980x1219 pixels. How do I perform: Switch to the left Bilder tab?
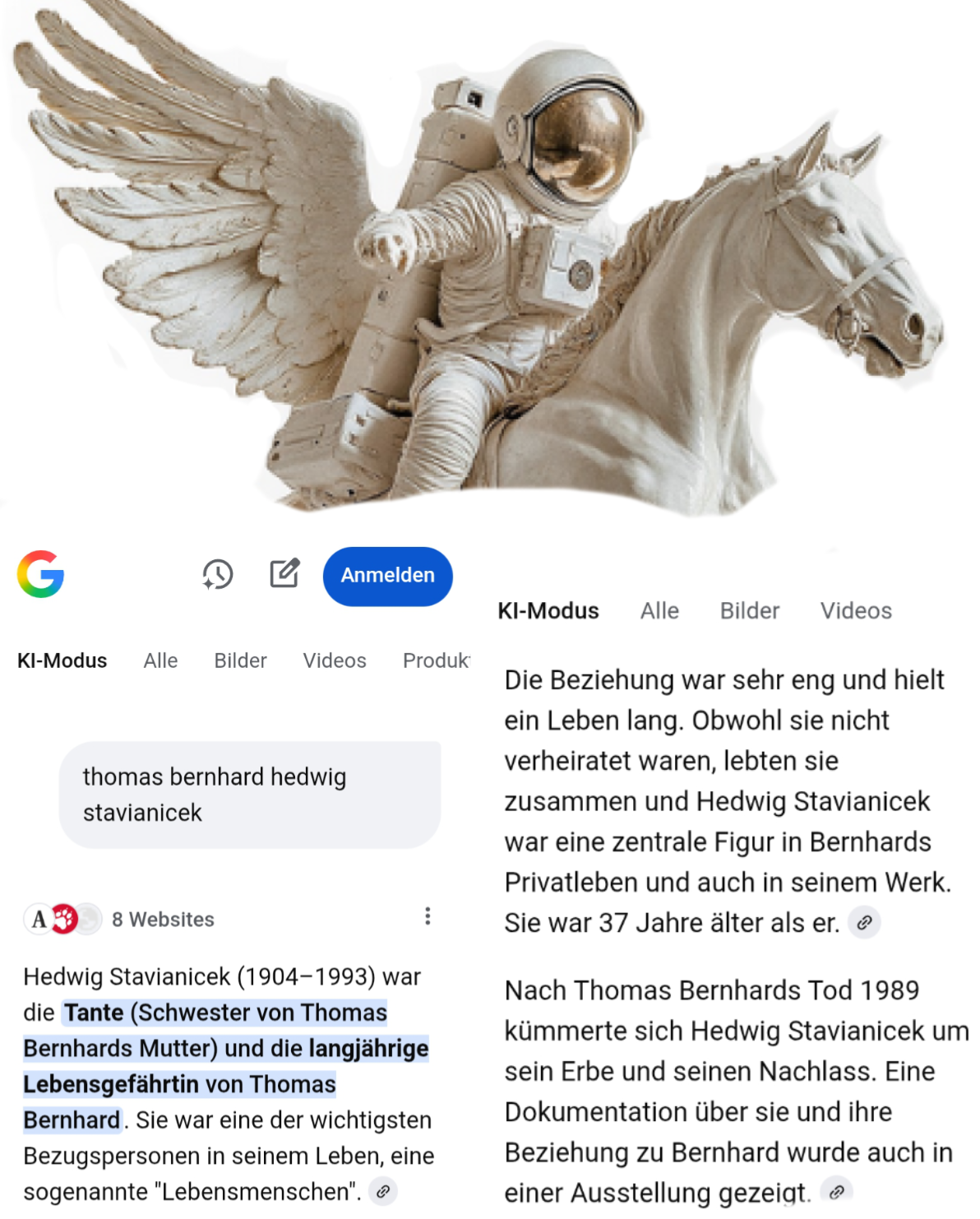tap(240, 660)
